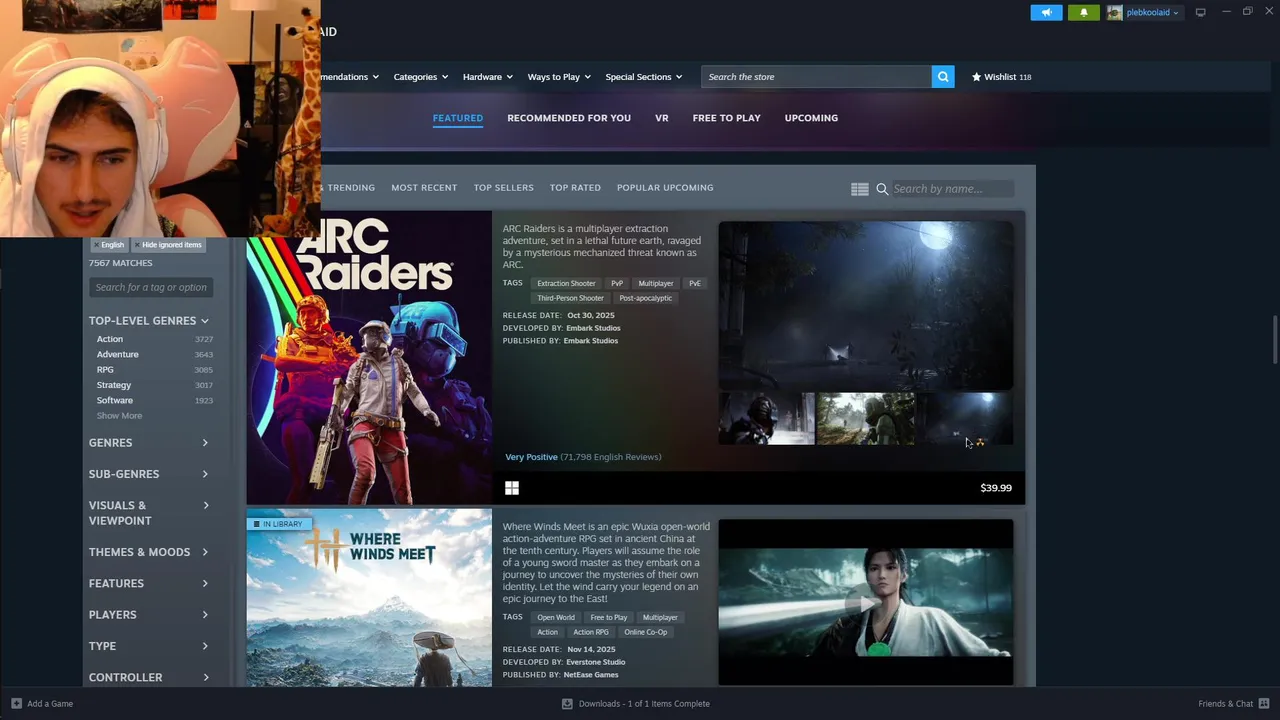Click the ARC Raiders $39.99 price
1280x720 pixels.
tap(996, 488)
